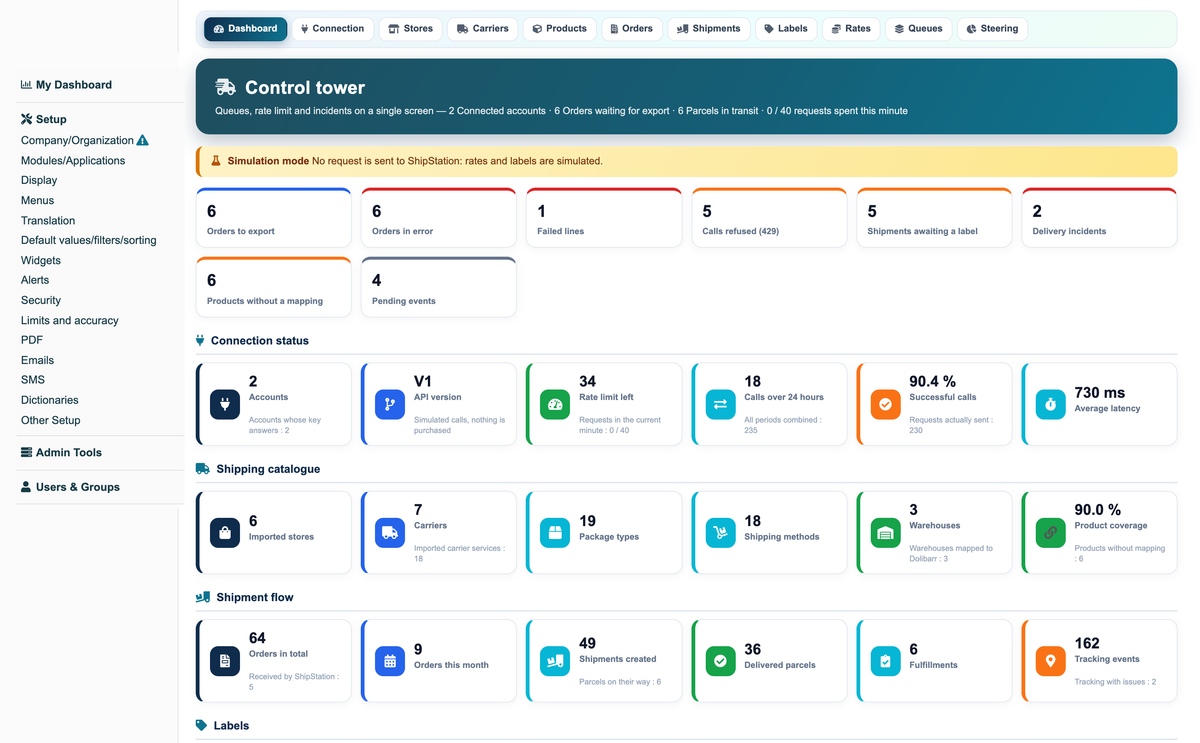Click the warehouse icon on Warehouses card
The width and height of the screenshot is (1200, 743).
(885, 533)
